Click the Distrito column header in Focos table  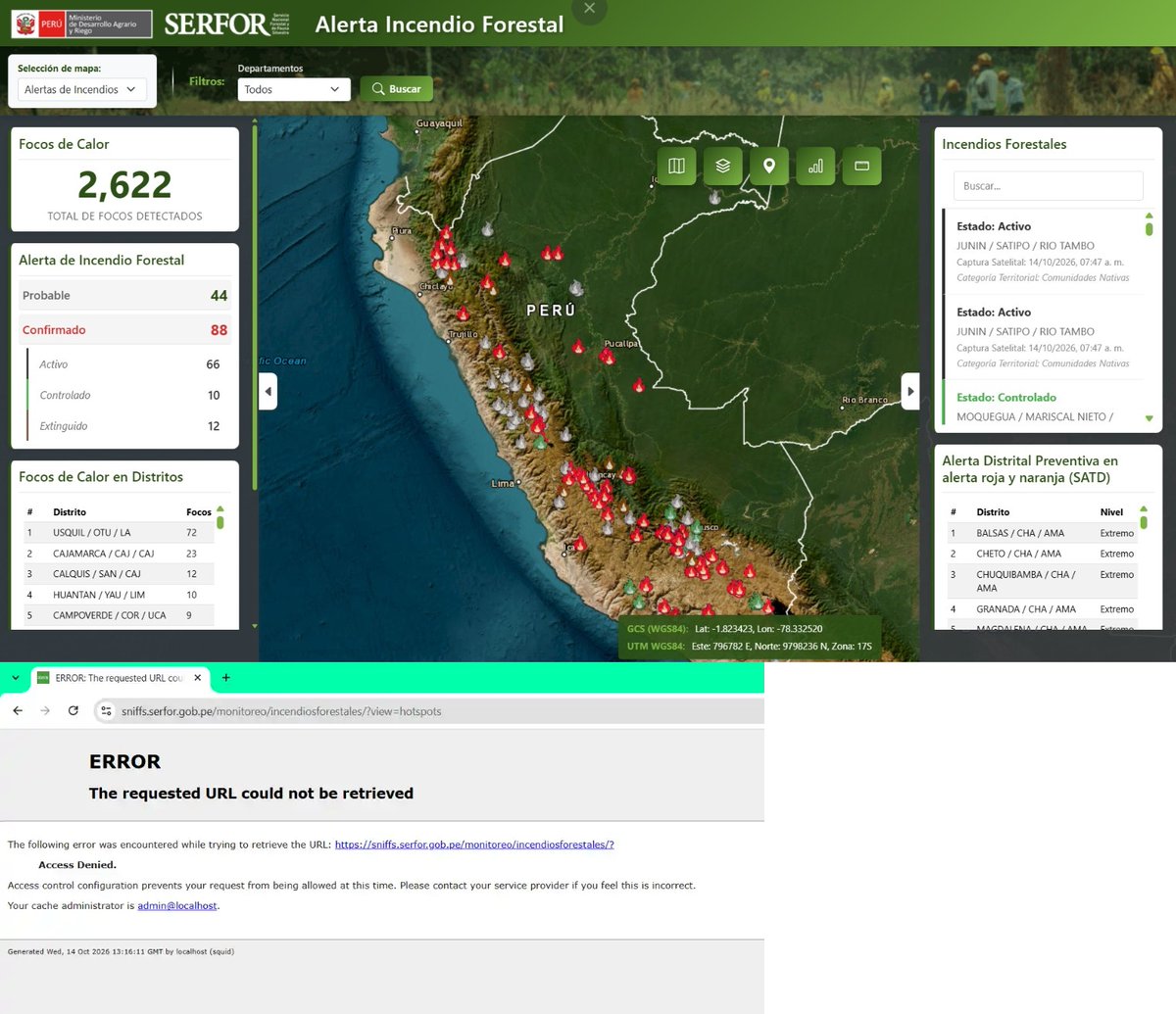[70, 512]
